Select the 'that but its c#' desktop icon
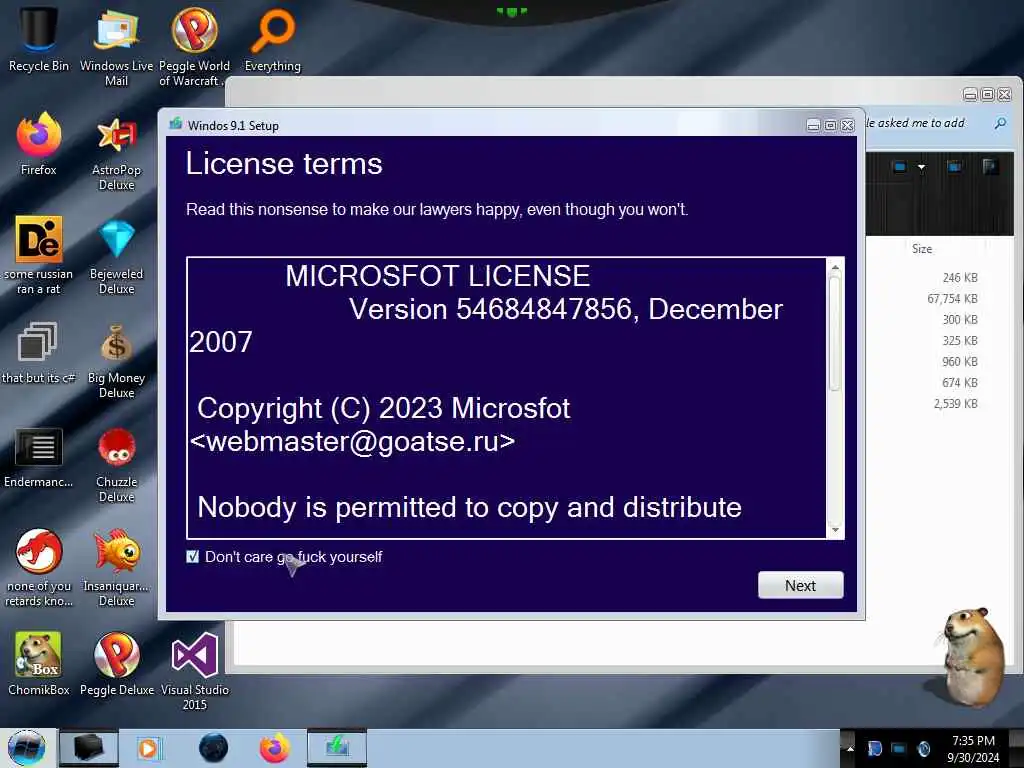Viewport: 1024px width, 768px height. coord(37,351)
